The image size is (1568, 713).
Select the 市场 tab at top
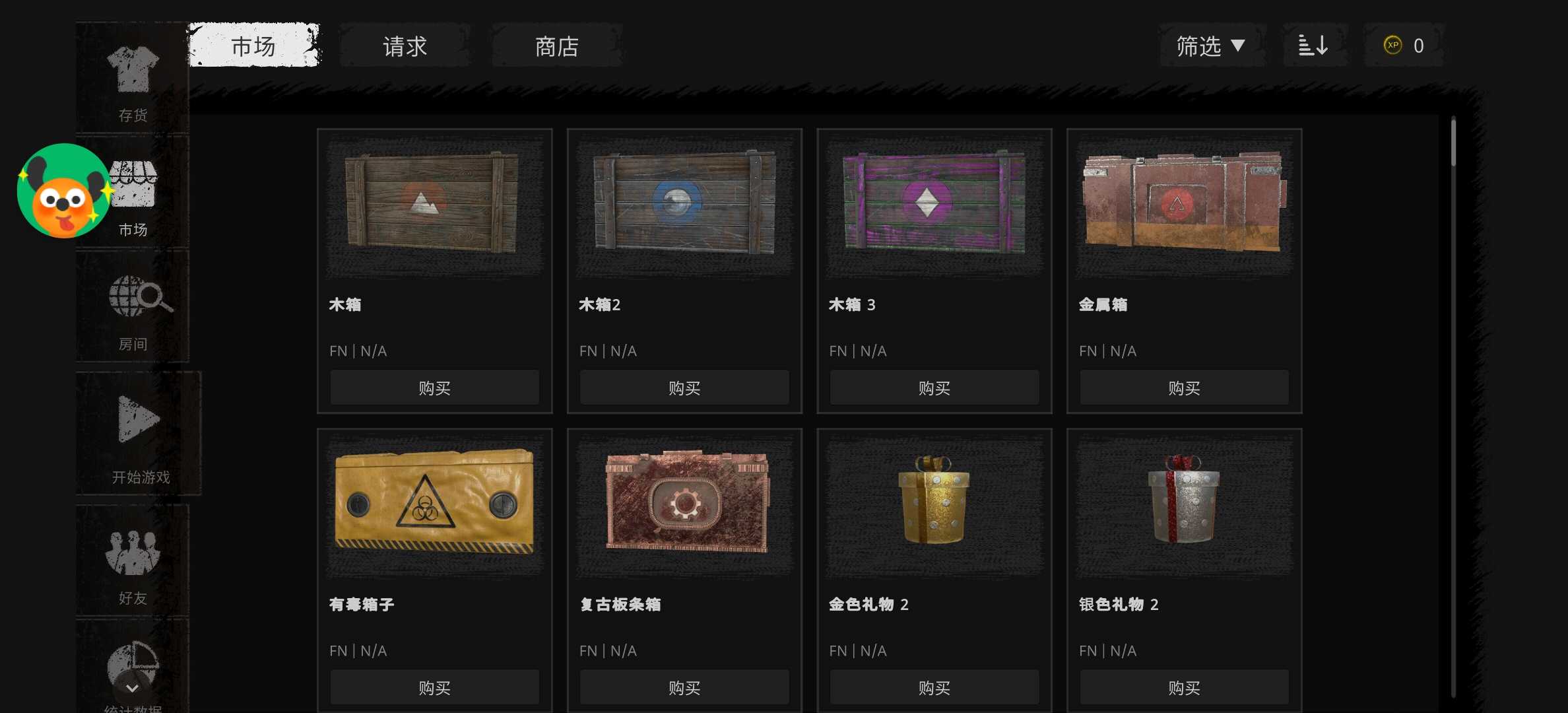click(254, 46)
